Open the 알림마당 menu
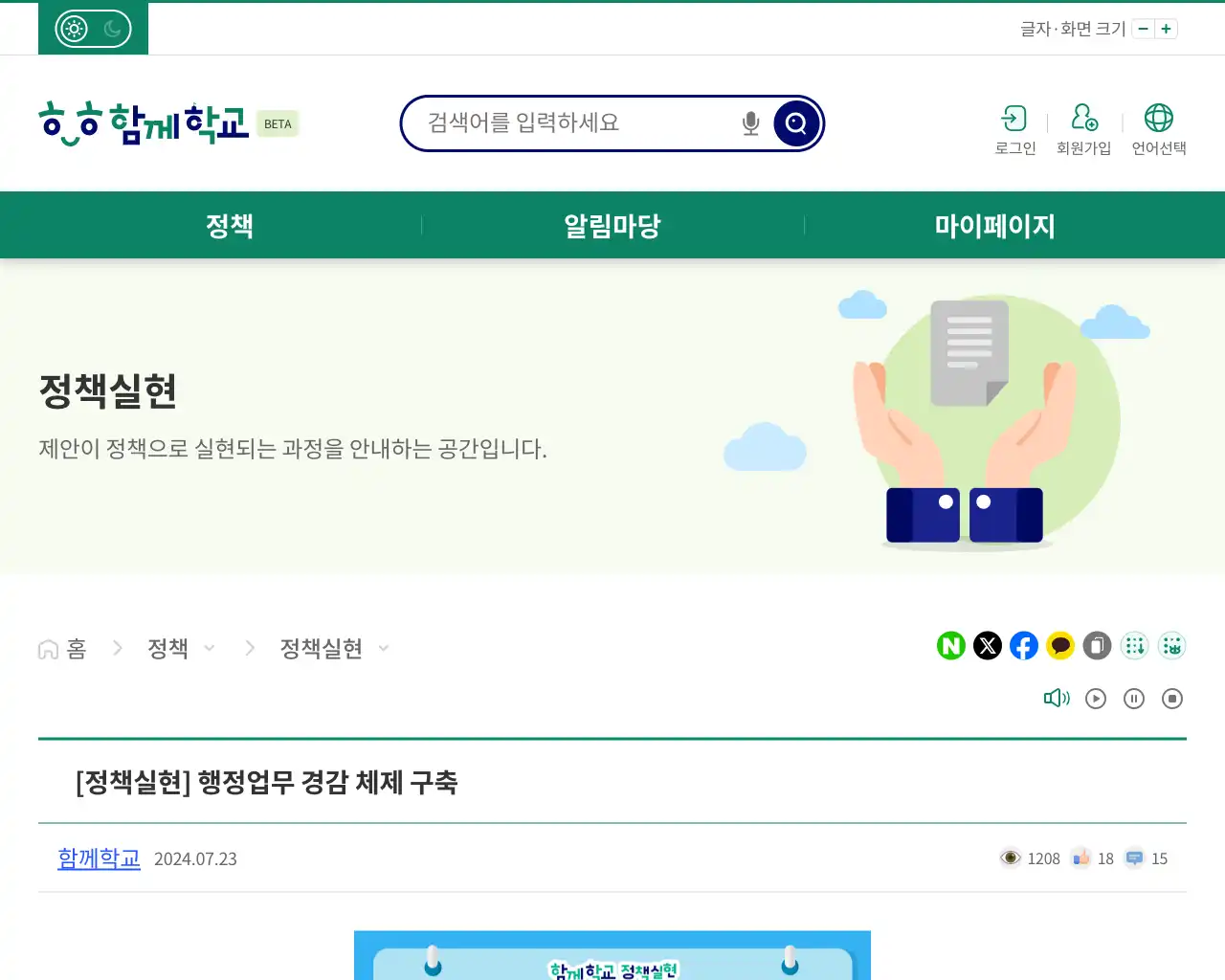 click(612, 225)
